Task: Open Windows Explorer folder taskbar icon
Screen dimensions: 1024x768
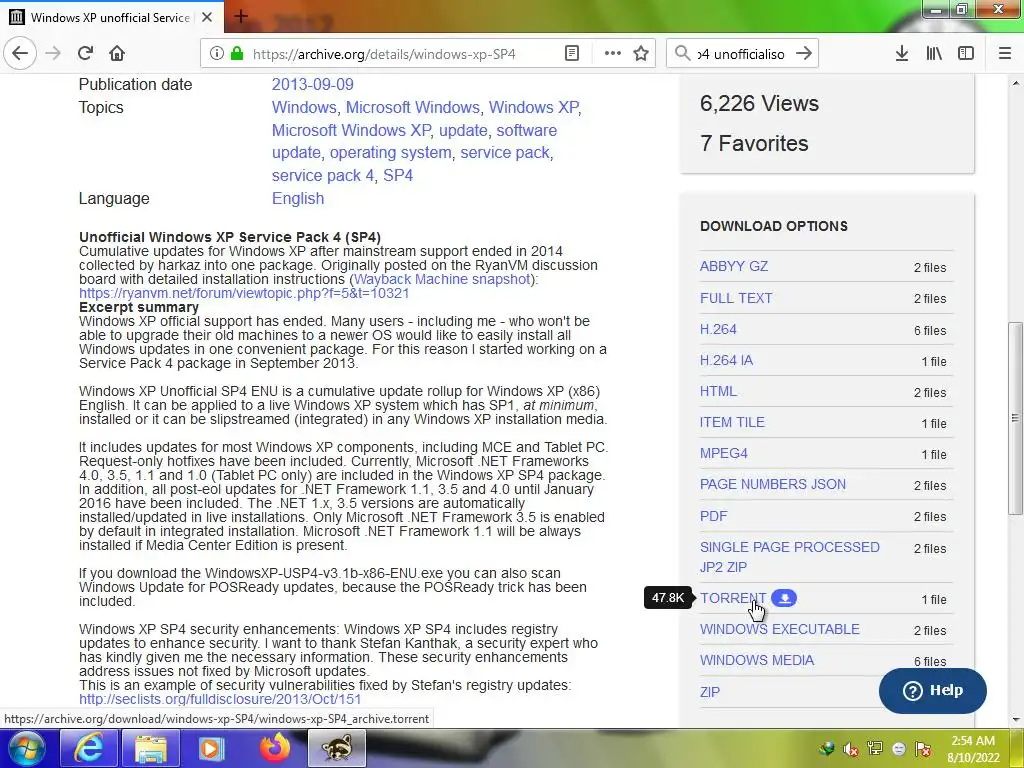Action: 151,748
